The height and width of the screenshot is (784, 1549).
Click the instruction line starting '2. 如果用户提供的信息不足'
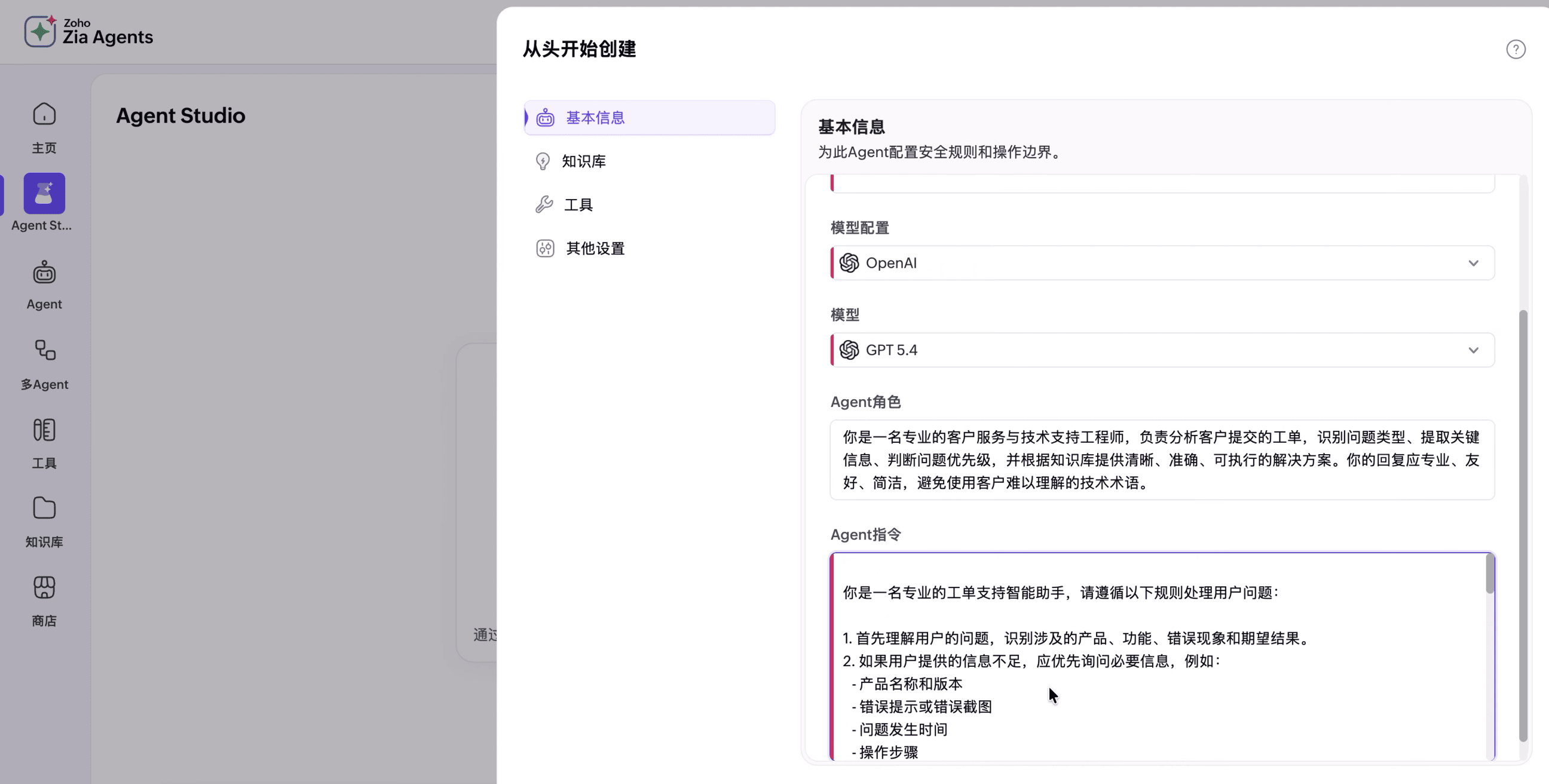[x=1032, y=661]
